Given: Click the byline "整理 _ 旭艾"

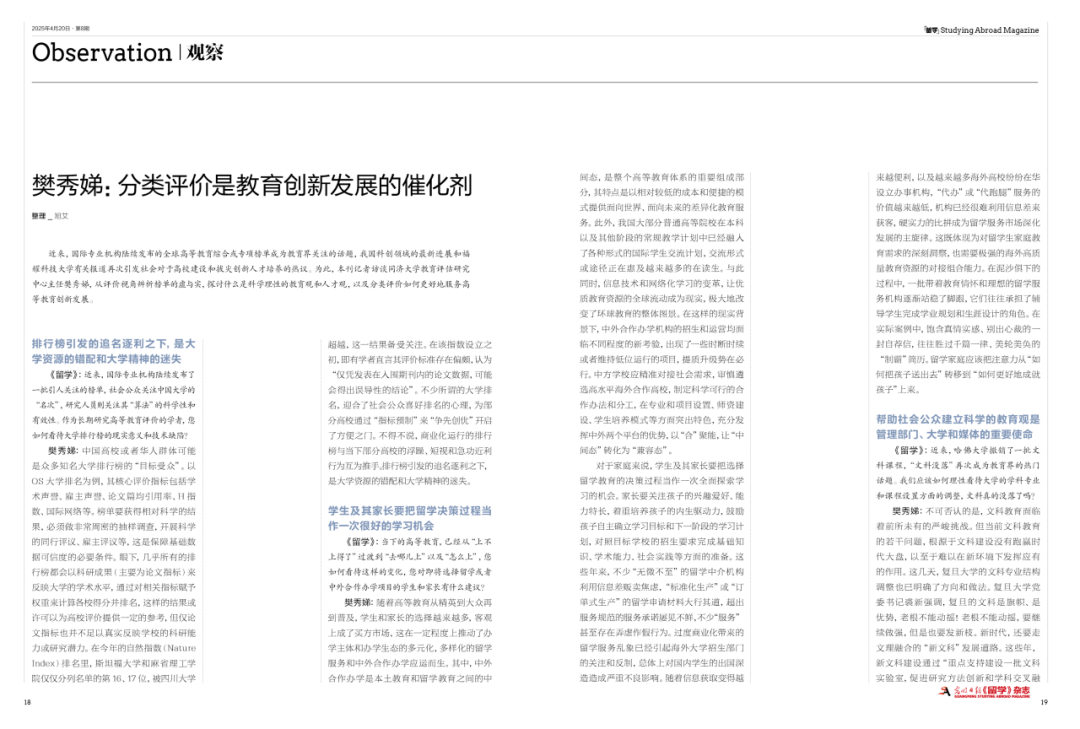Looking at the screenshot, I should [x=50, y=216].
